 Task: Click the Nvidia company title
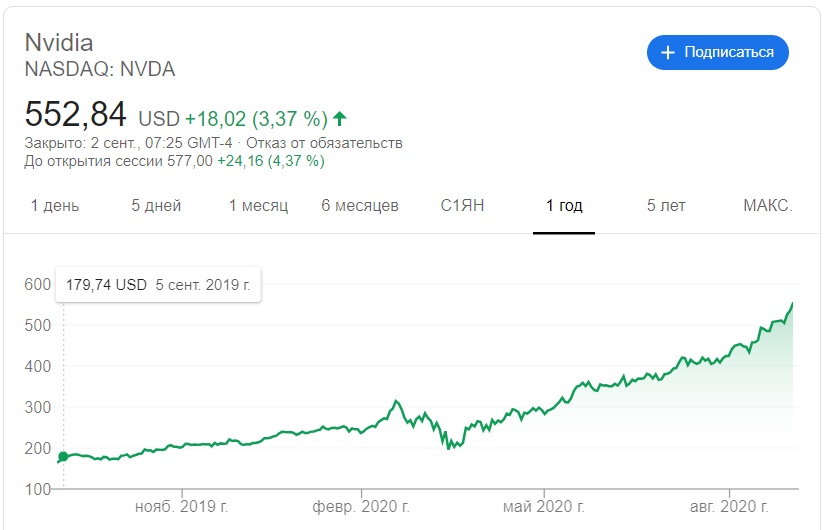[59, 44]
